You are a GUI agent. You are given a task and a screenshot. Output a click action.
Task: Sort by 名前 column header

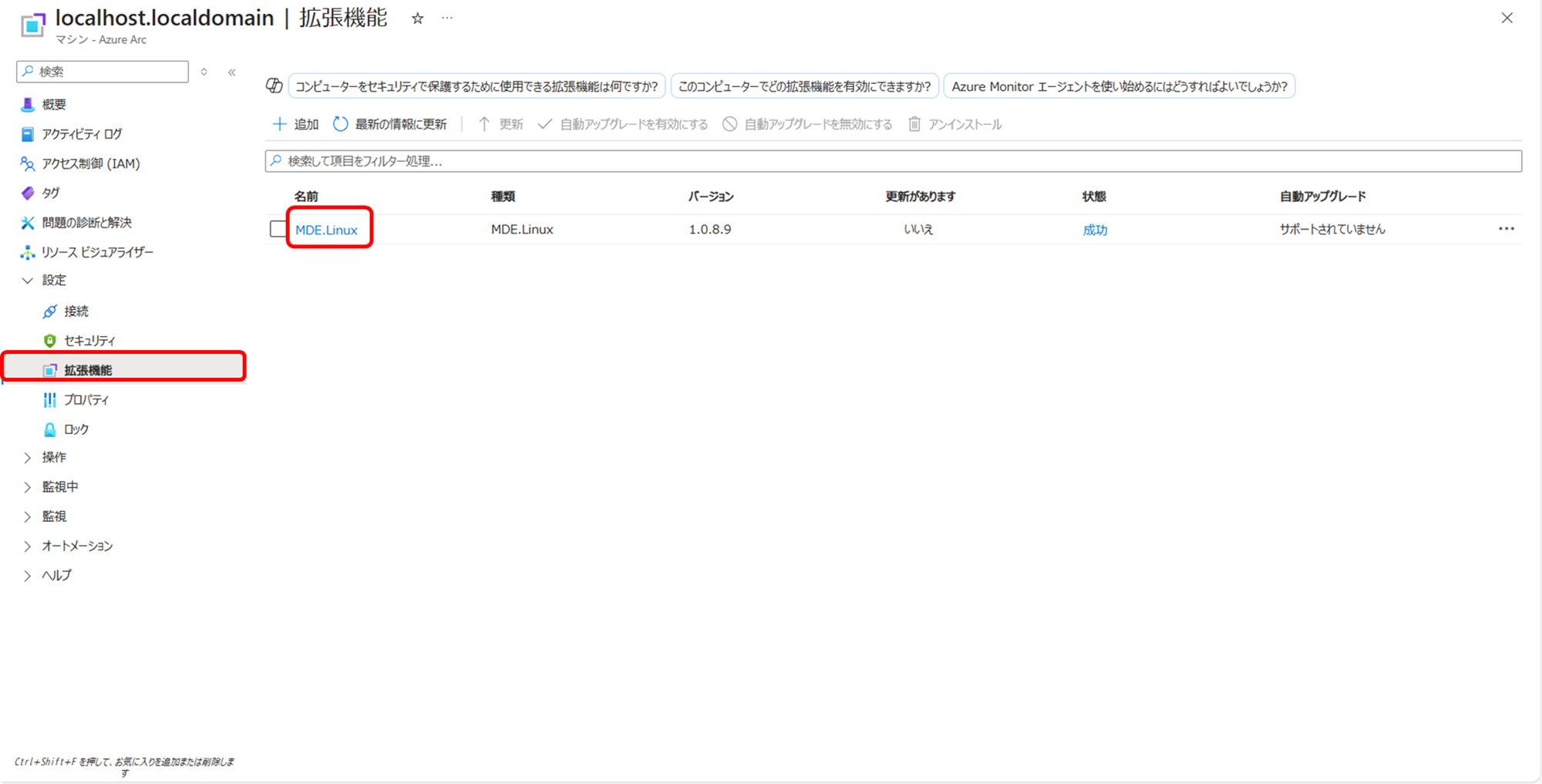click(x=306, y=197)
